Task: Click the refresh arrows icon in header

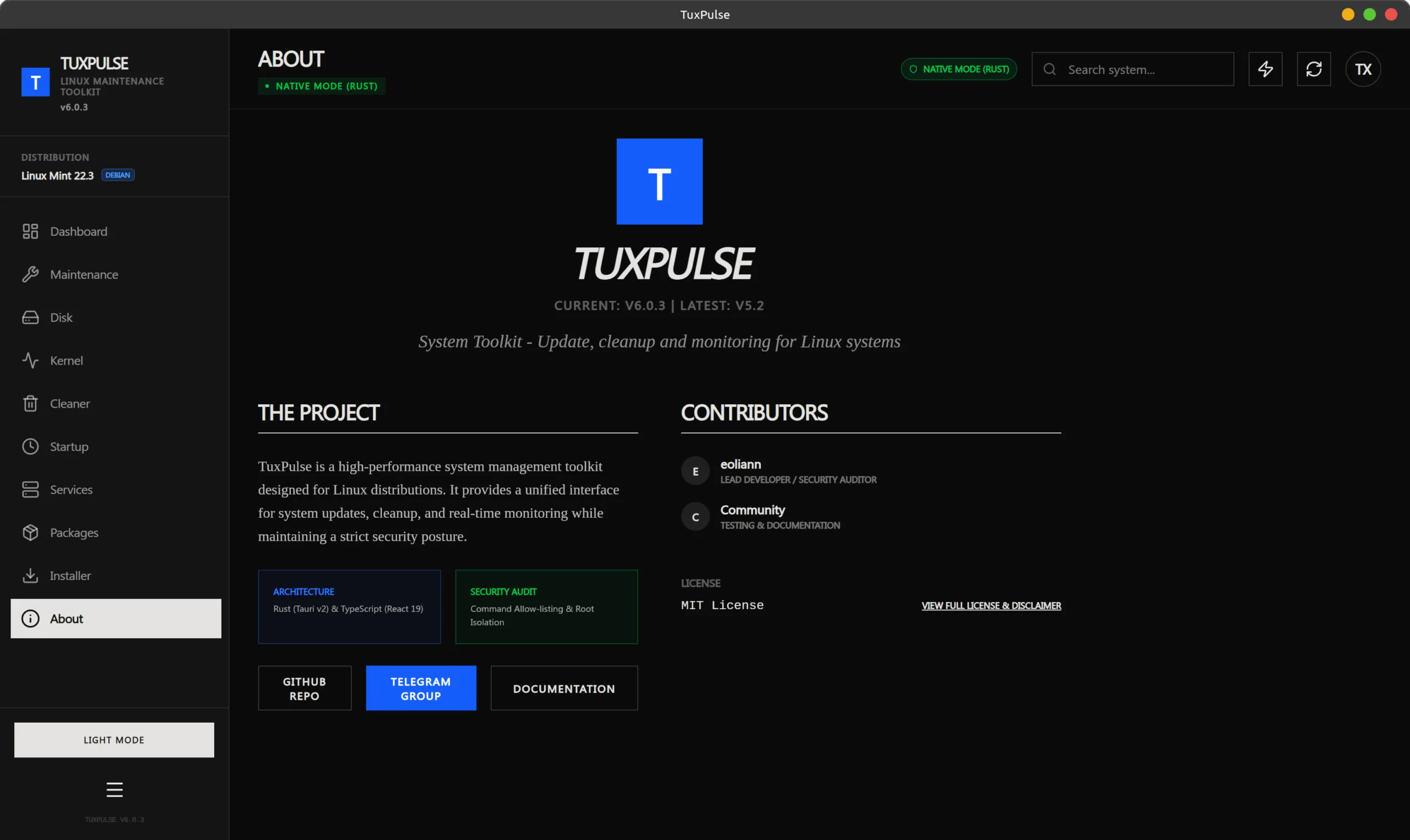Action: pos(1313,69)
